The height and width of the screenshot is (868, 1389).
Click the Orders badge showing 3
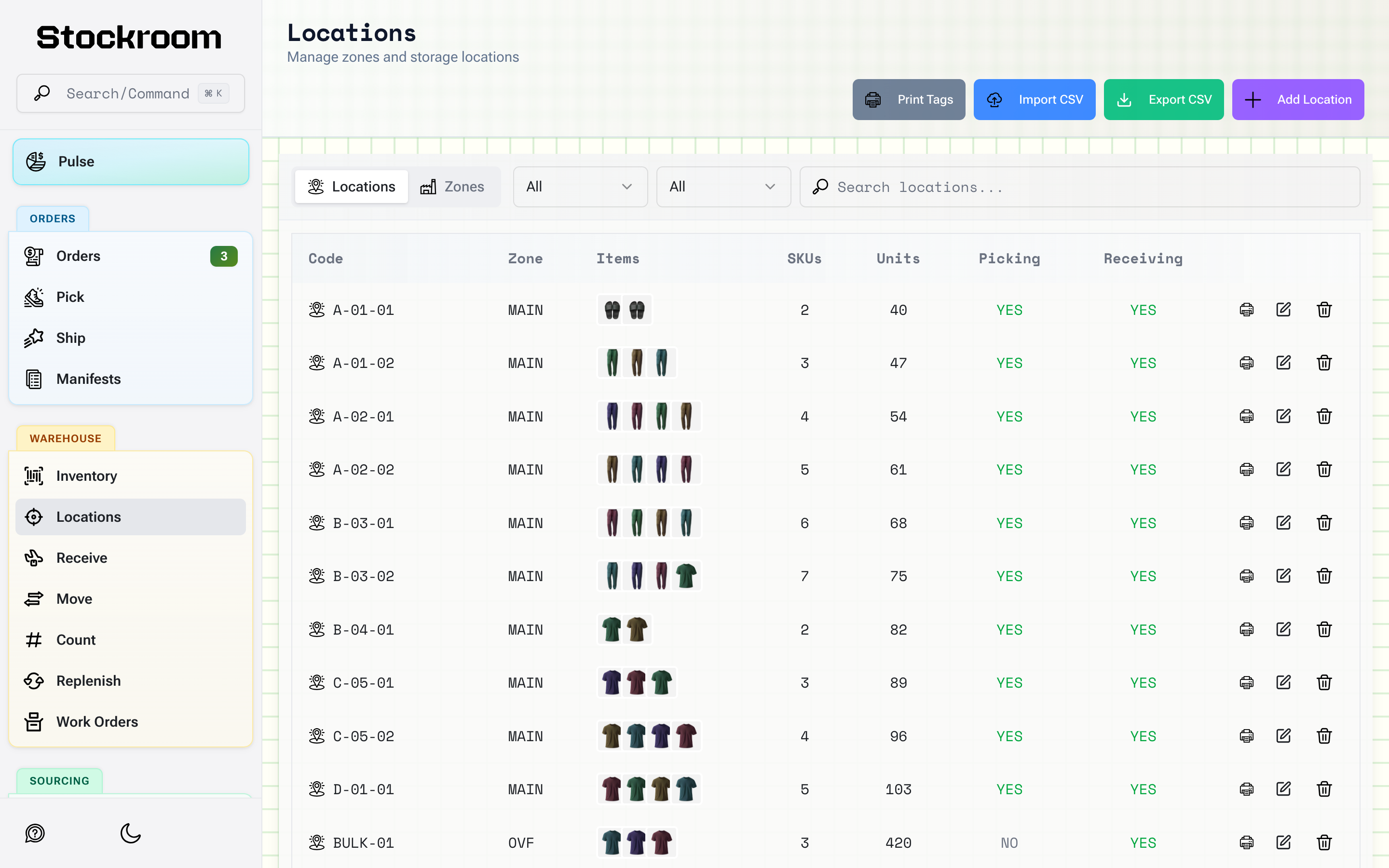(x=224, y=256)
